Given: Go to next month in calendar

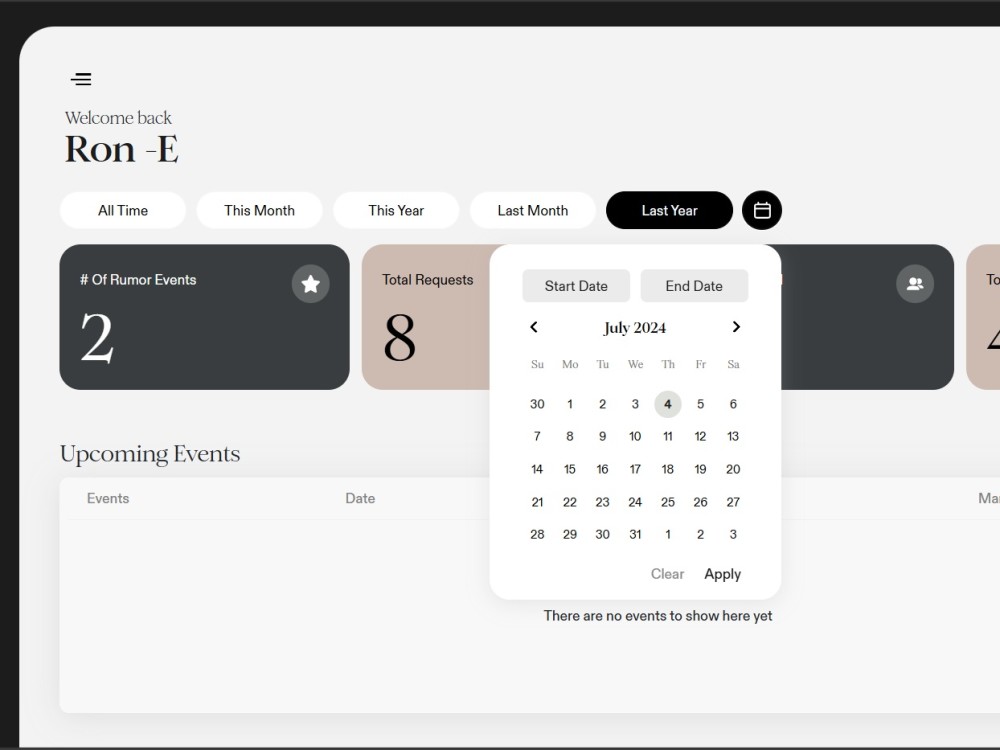Looking at the screenshot, I should pos(736,327).
